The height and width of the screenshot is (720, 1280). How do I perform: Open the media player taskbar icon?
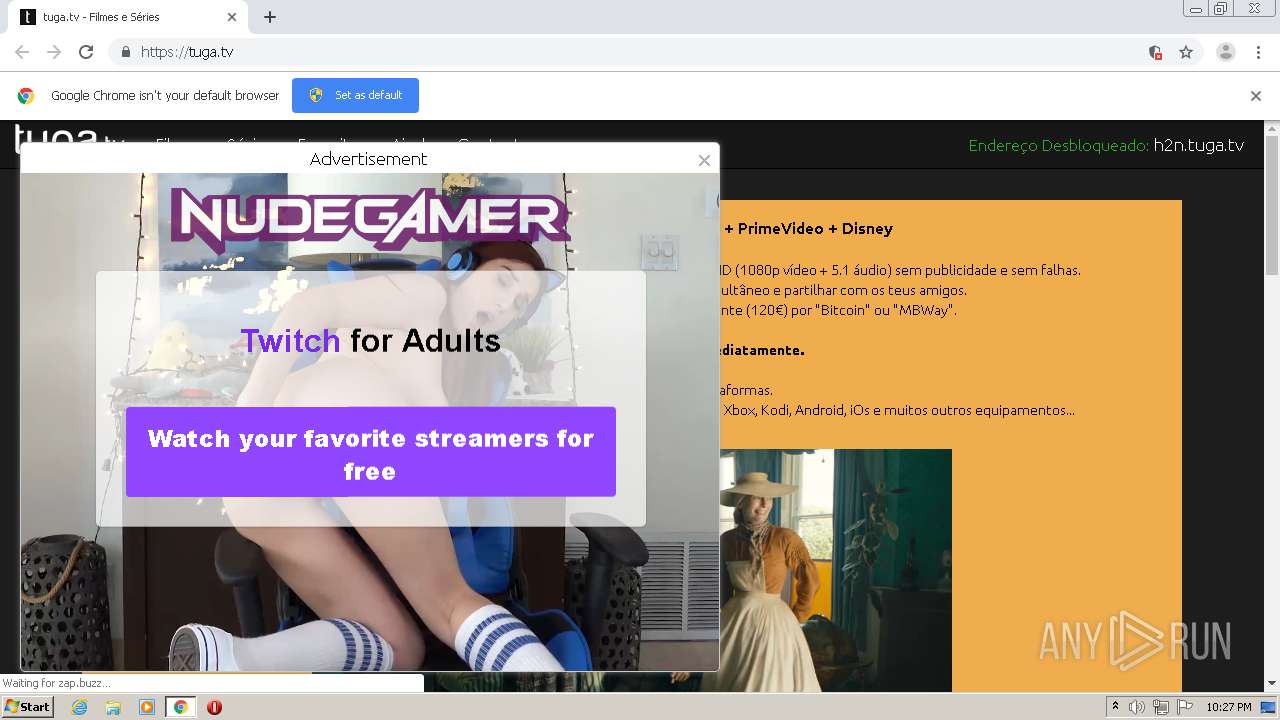point(147,707)
